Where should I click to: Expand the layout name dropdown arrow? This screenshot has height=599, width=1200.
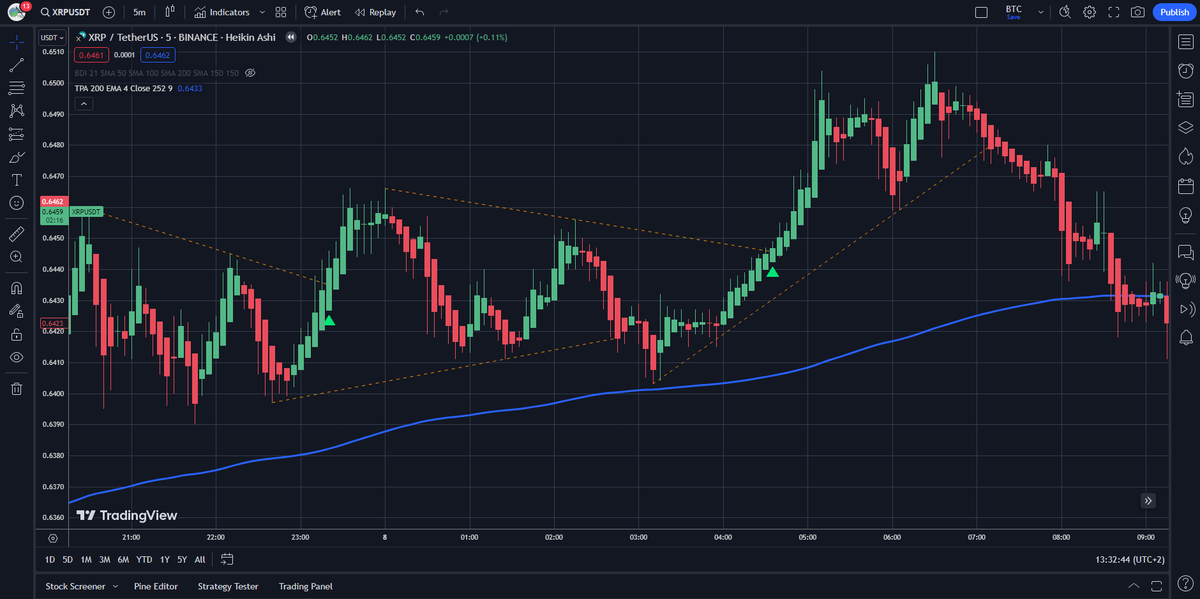coord(1041,12)
